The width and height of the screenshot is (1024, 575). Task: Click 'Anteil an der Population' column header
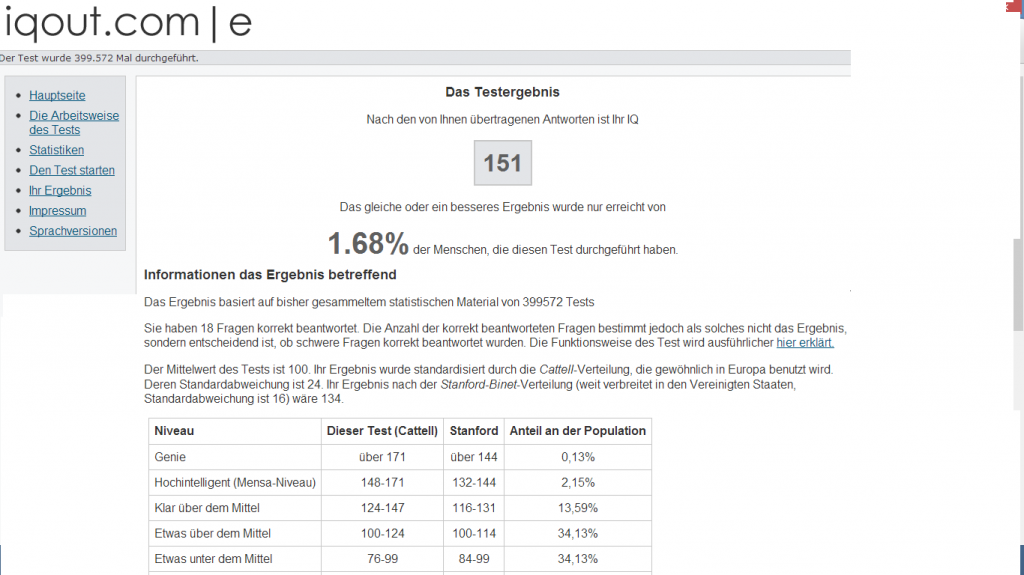pyautogui.click(x=578, y=431)
